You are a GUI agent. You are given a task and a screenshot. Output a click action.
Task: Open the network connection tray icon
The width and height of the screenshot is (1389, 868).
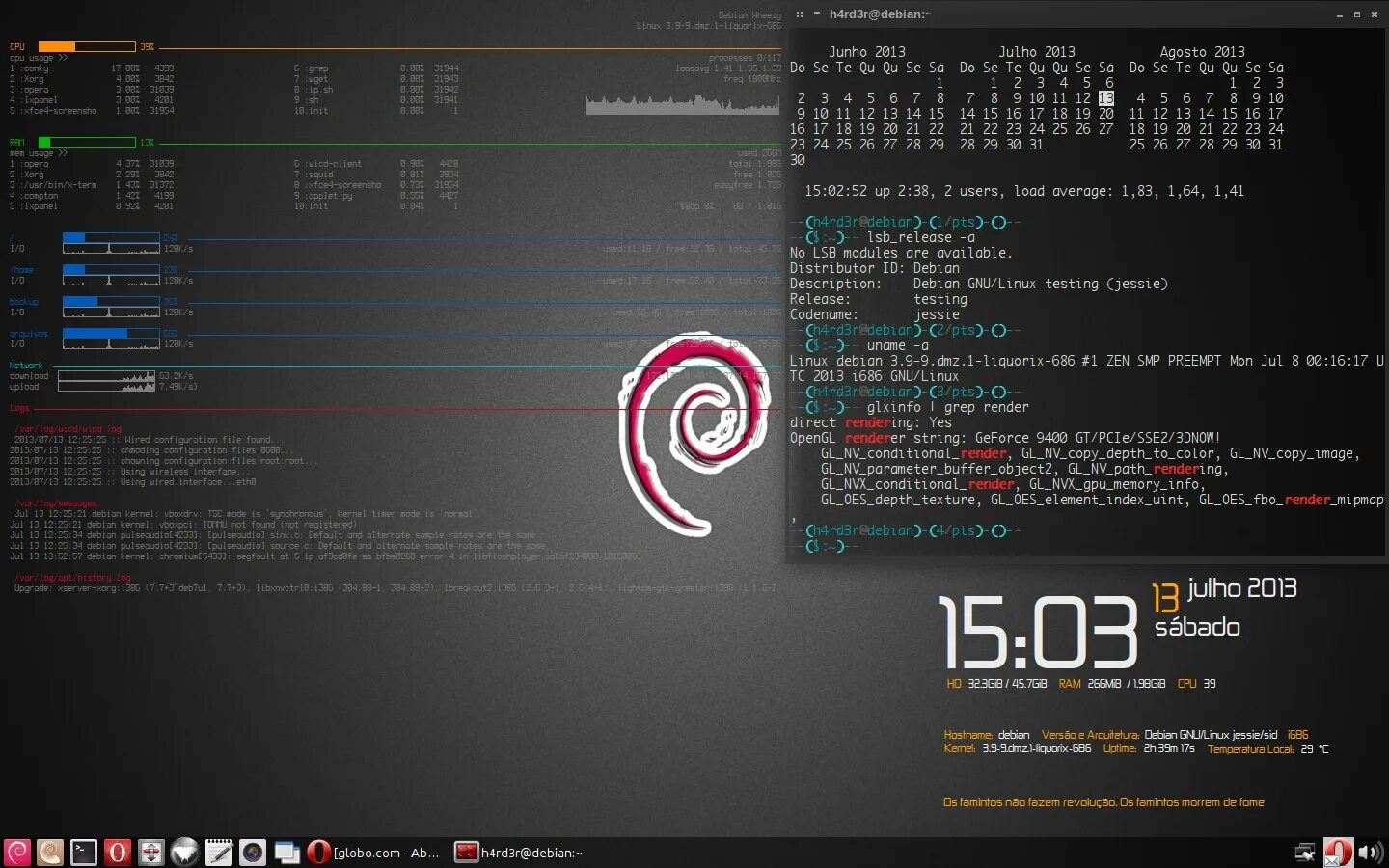point(1304,853)
